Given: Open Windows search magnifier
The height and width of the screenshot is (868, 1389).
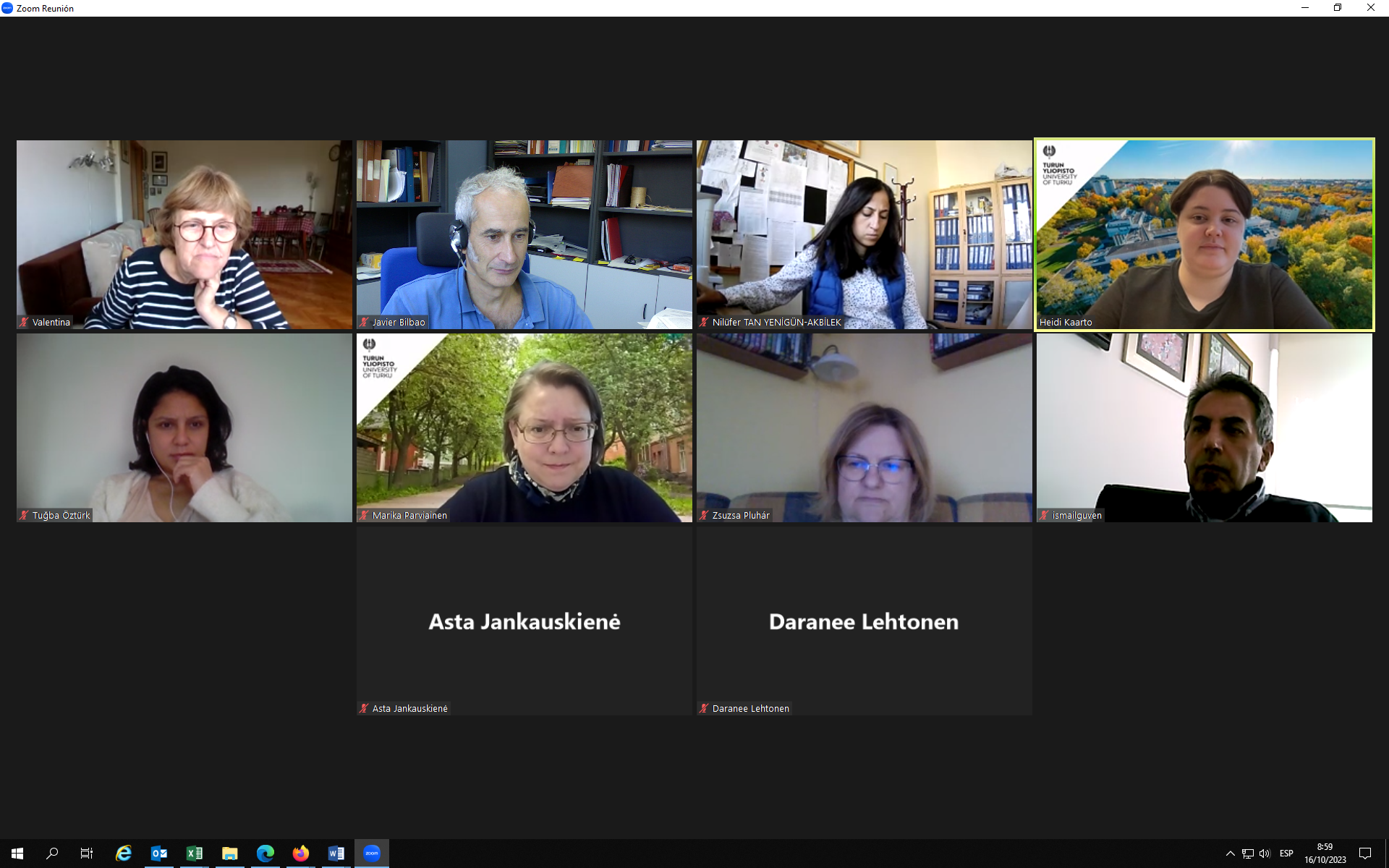Looking at the screenshot, I should click(52, 854).
